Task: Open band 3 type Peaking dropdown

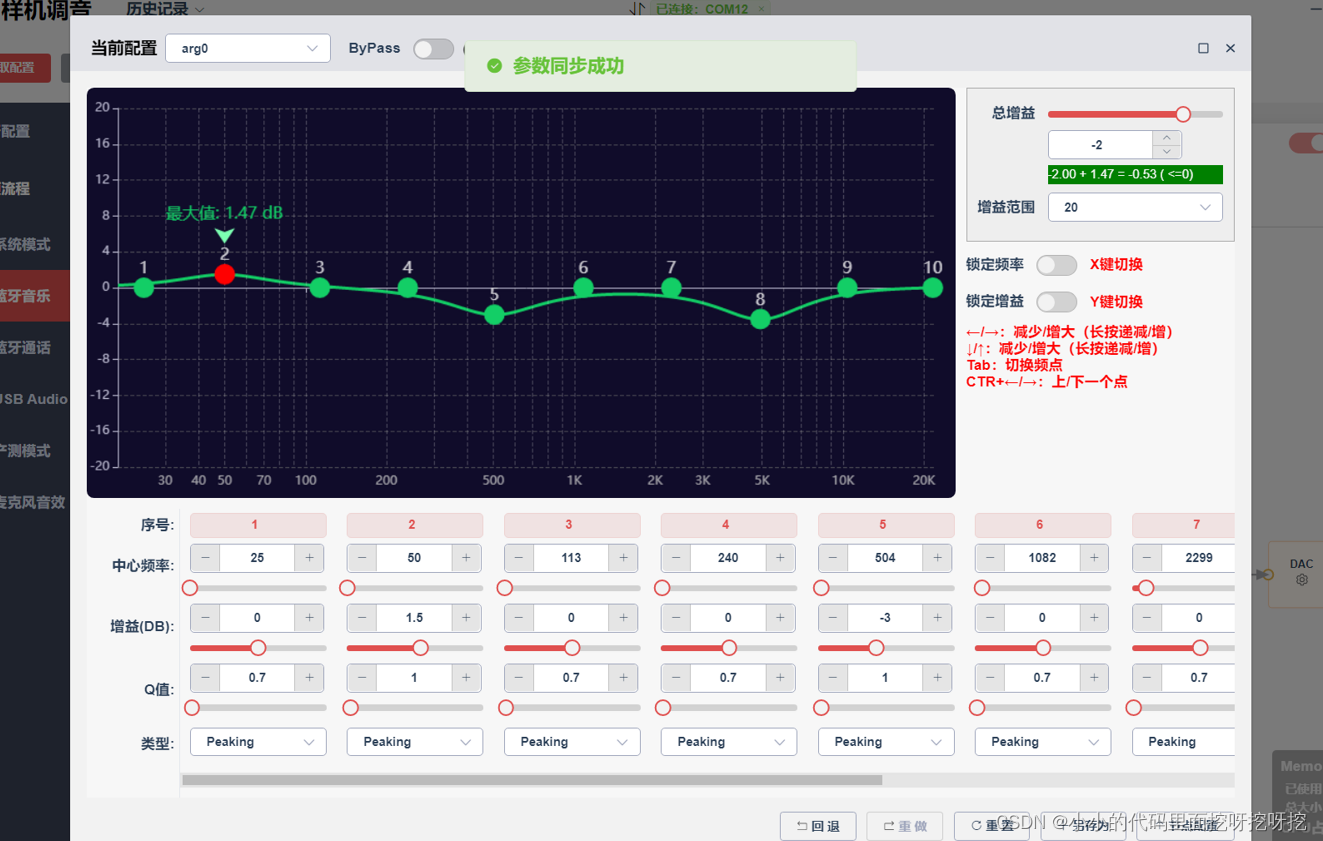Action: point(572,742)
